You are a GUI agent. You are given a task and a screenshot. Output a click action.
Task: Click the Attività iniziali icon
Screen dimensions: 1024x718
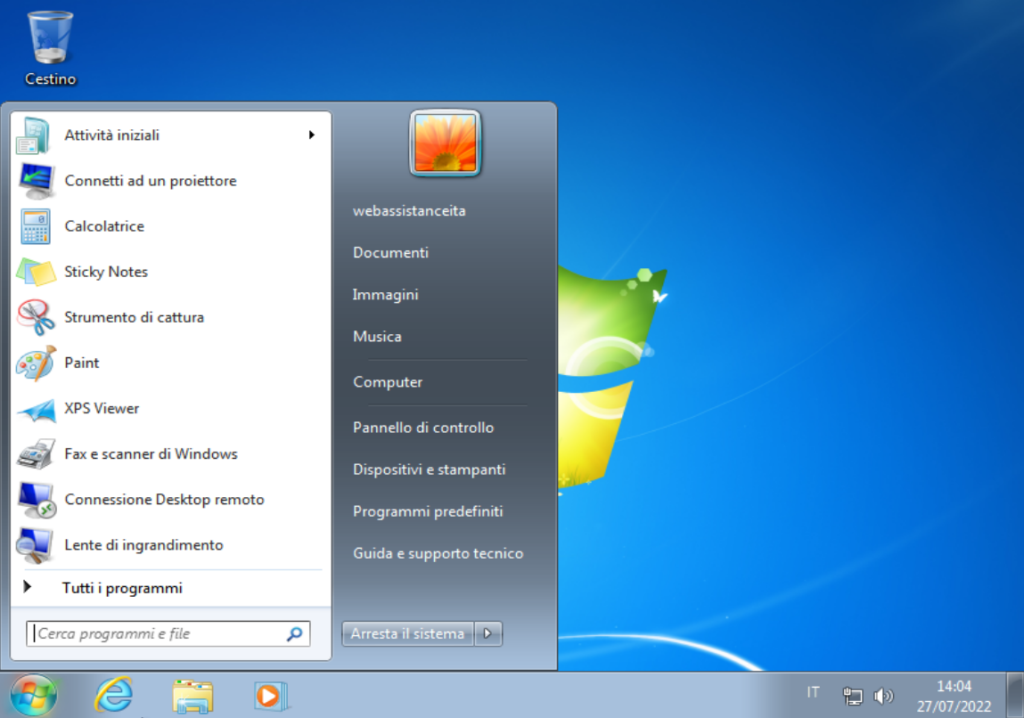(33, 135)
